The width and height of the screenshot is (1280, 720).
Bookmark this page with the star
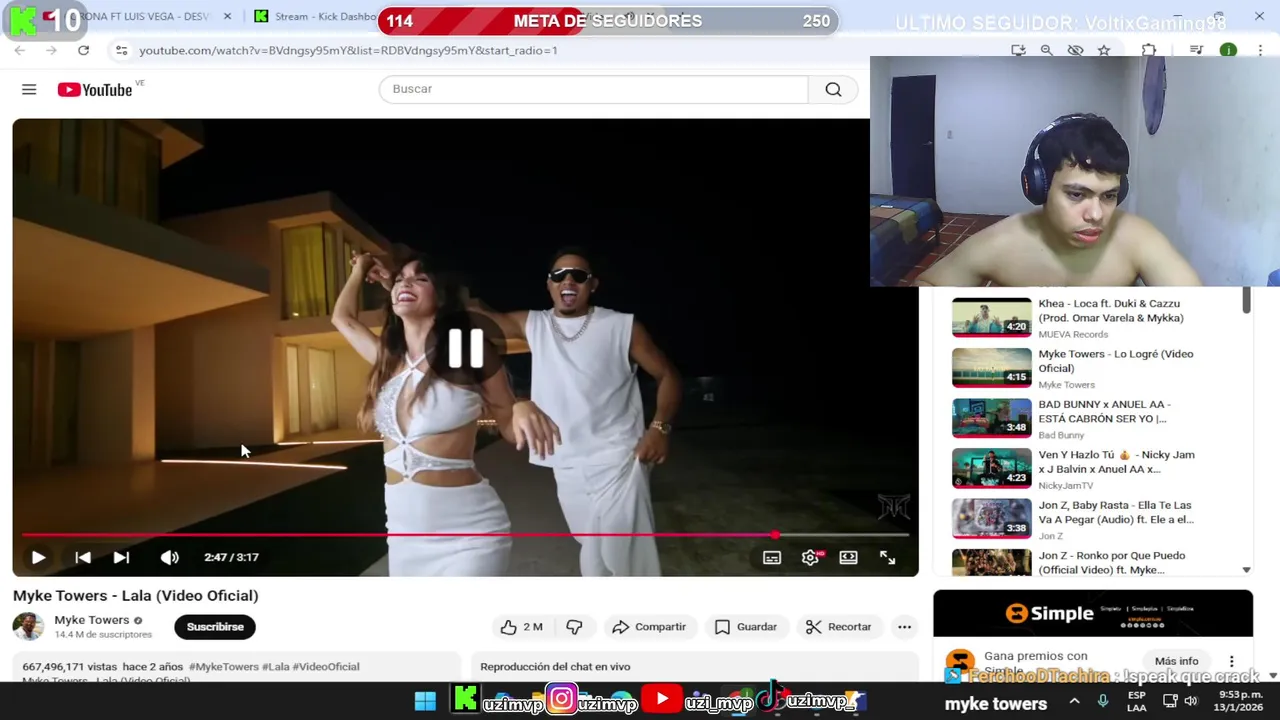pyautogui.click(x=1104, y=50)
